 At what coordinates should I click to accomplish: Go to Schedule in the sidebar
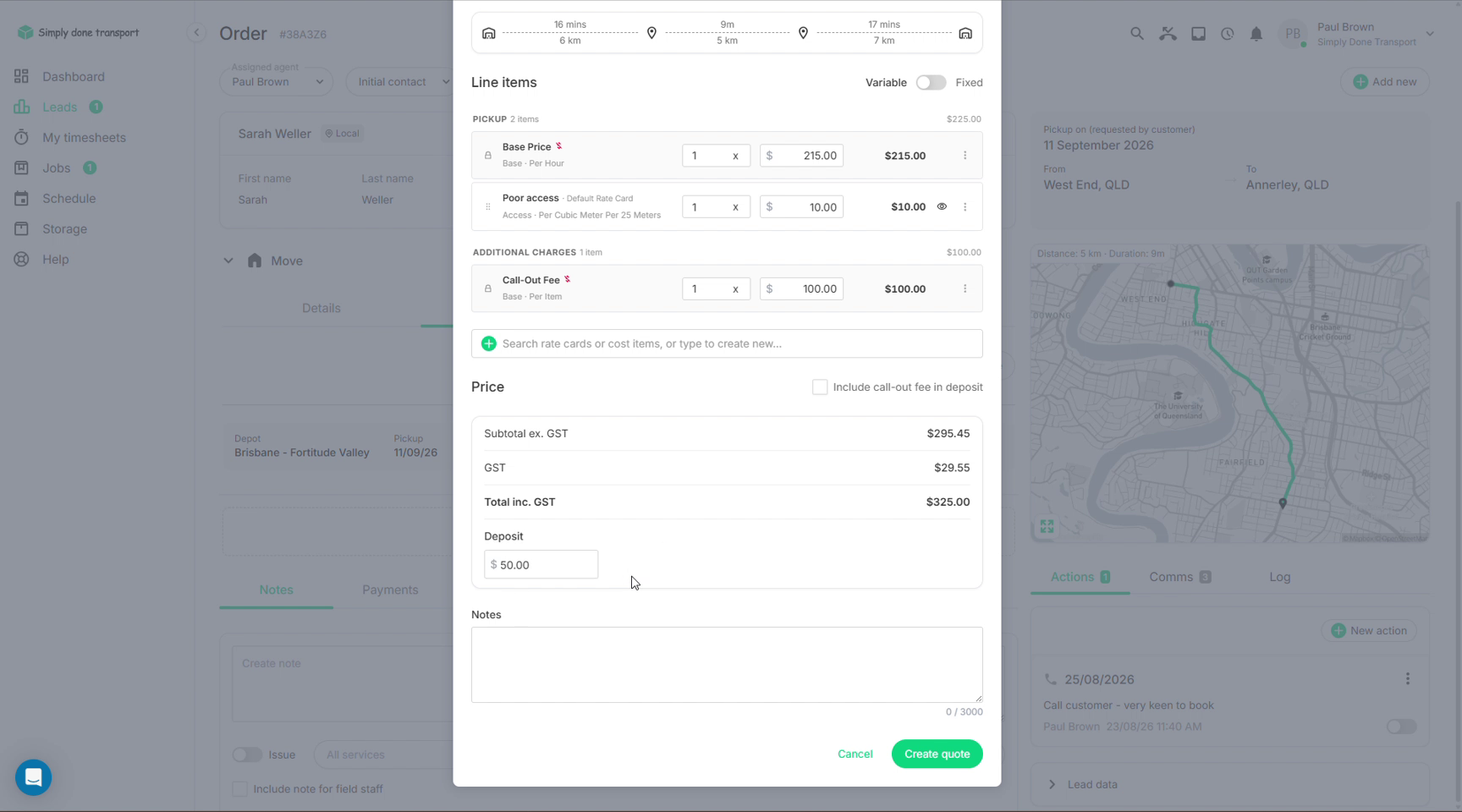pyautogui.click(x=69, y=198)
